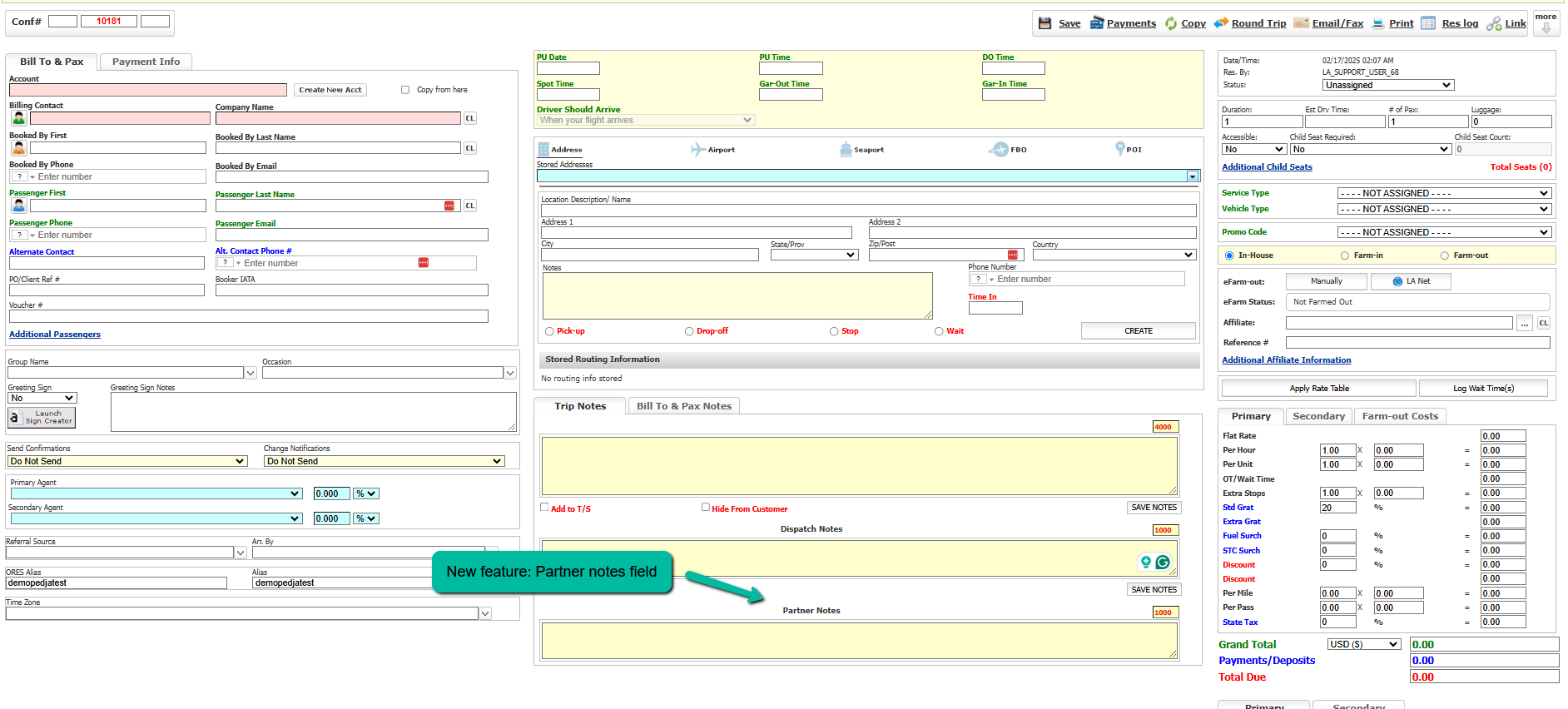
Task: Select the Airport location type icon
Action: [697, 150]
